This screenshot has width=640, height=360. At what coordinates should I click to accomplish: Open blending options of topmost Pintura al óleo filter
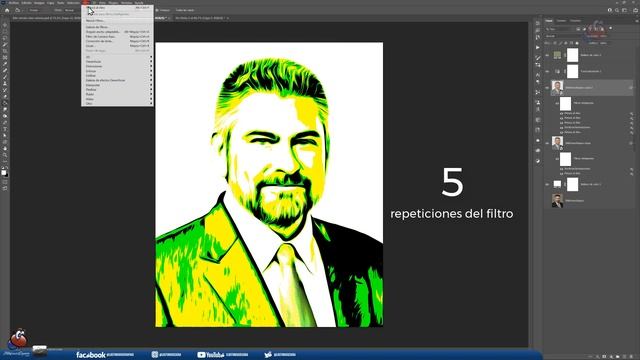click(x=631, y=113)
